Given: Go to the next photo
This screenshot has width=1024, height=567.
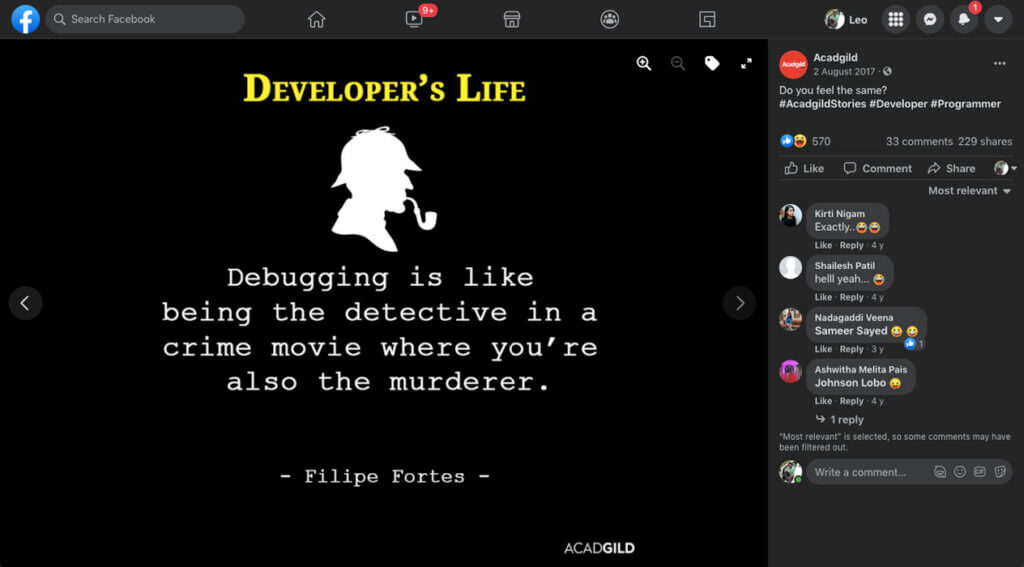Looking at the screenshot, I should [x=740, y=303].
